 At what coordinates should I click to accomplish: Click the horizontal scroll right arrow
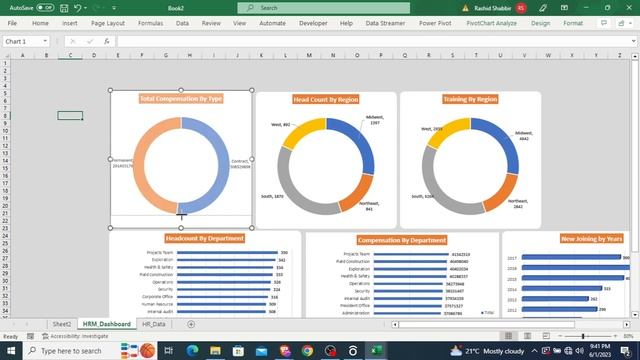pyautogui.click(x=627, y=324)
